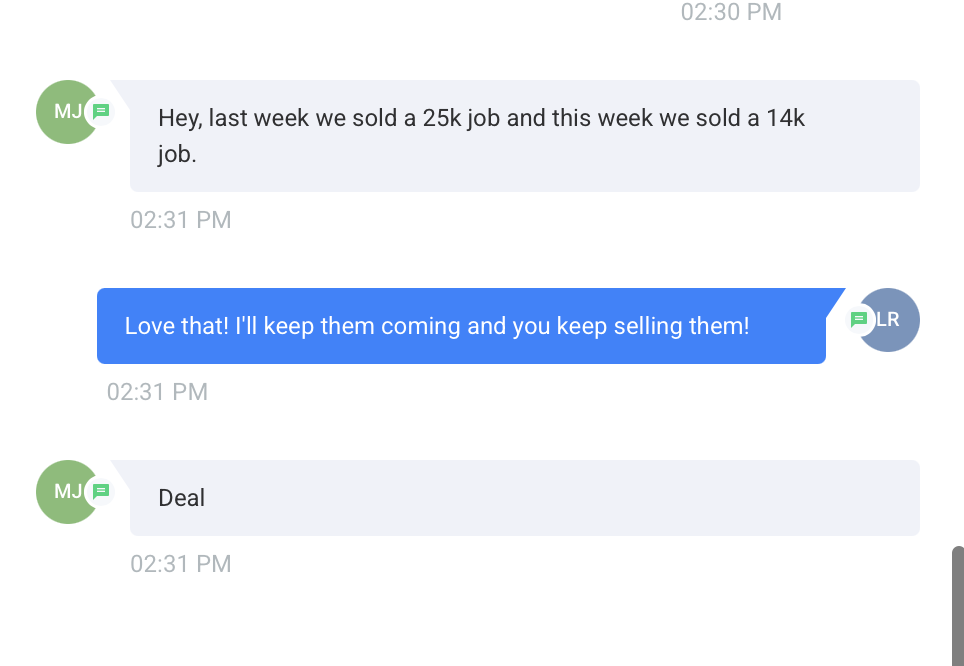Click the 02:31 PM timestamp below the Deal message
The height and width of the screenshot is (666, 964).
click(181, 564)
